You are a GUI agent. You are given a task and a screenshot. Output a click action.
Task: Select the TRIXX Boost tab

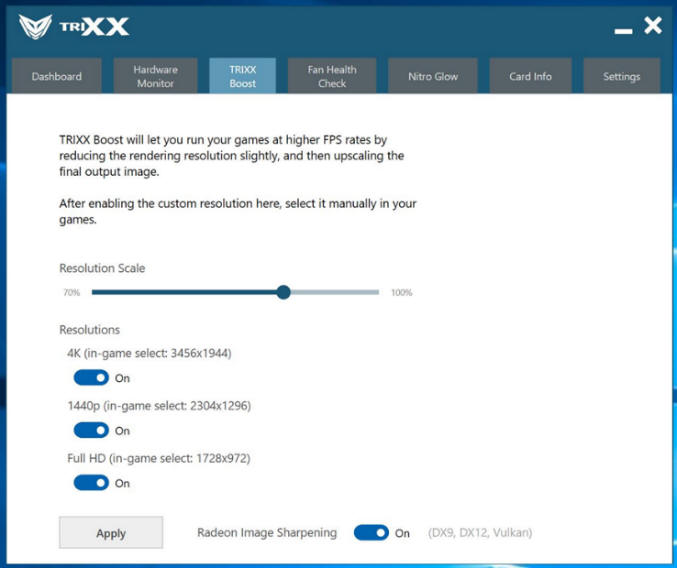pos(242,76)
